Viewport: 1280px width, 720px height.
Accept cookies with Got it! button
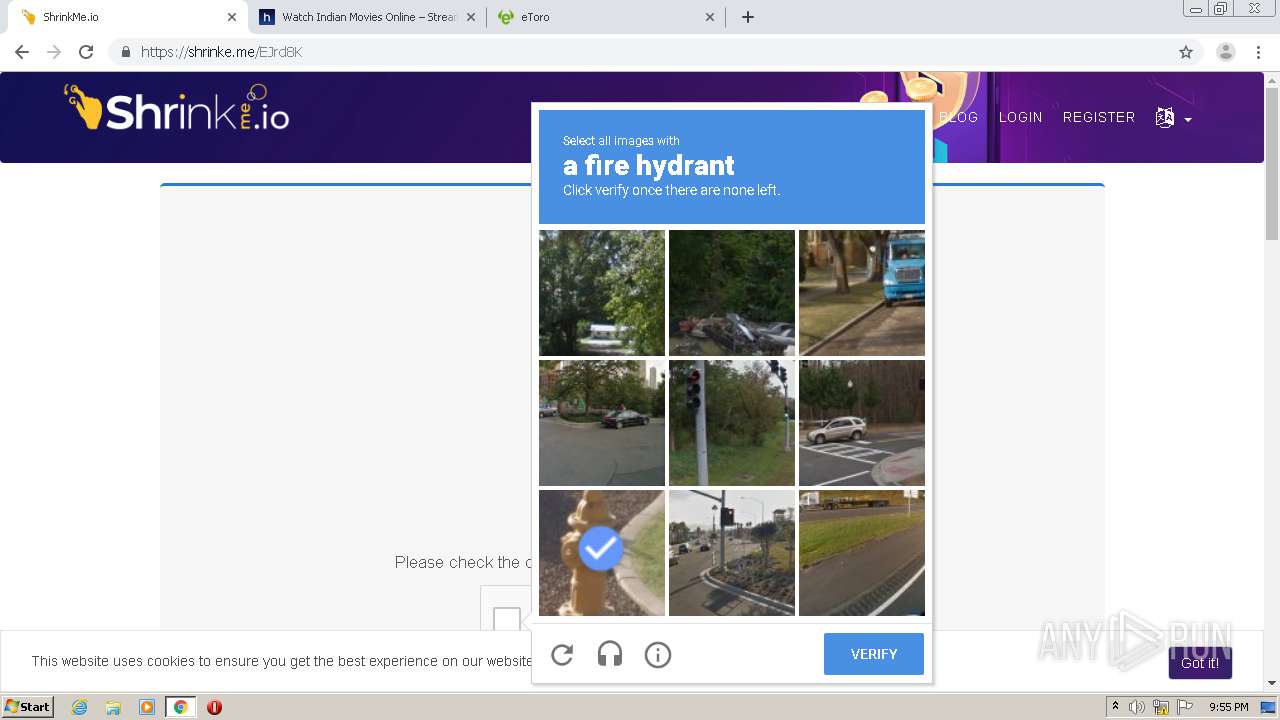[1200, 663]
